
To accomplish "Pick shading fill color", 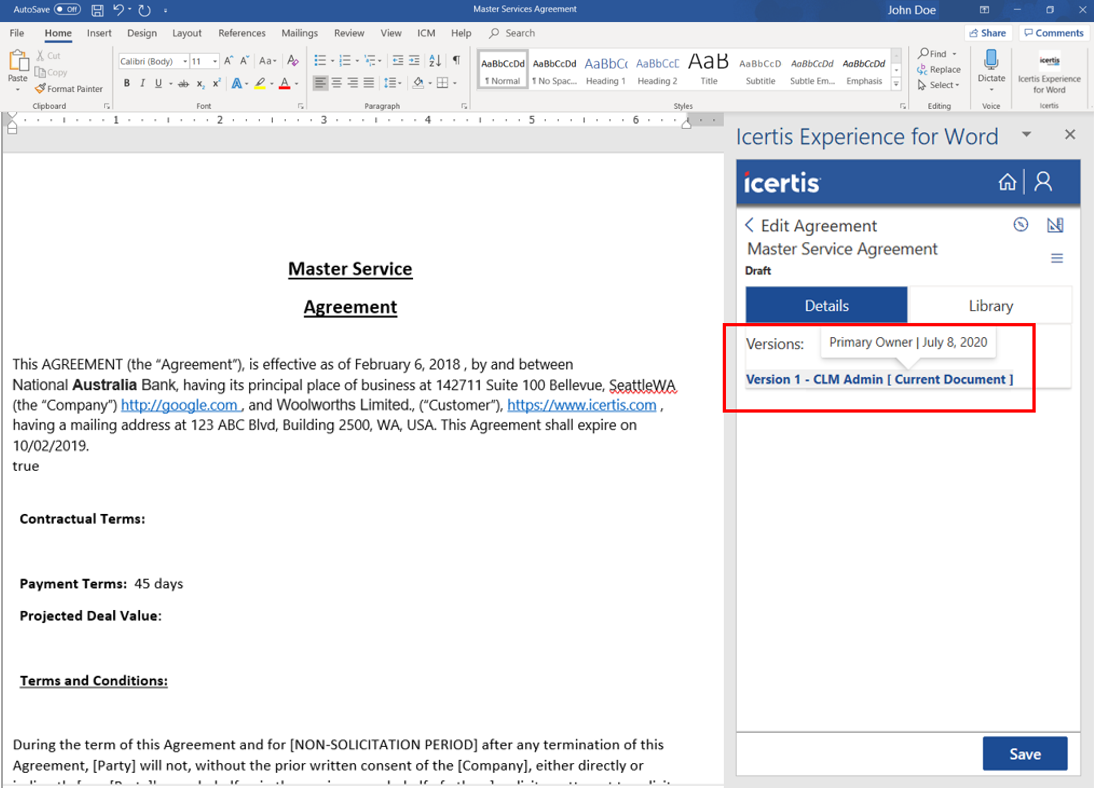I will 418,83.
